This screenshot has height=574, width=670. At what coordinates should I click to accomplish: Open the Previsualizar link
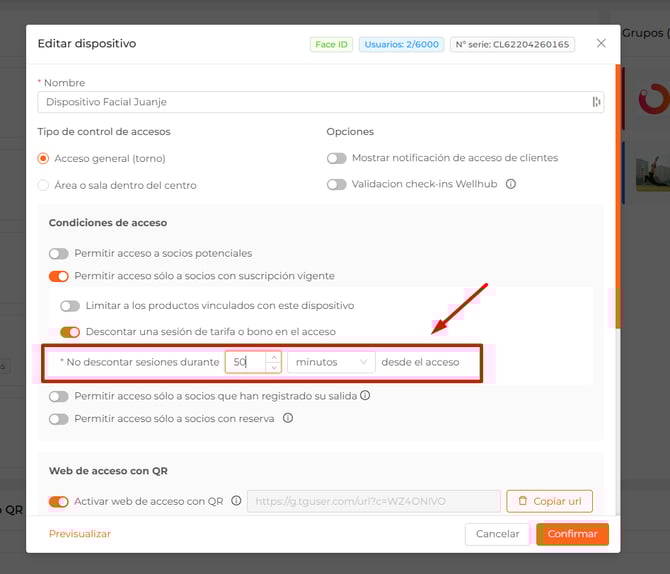click(80, 534)
